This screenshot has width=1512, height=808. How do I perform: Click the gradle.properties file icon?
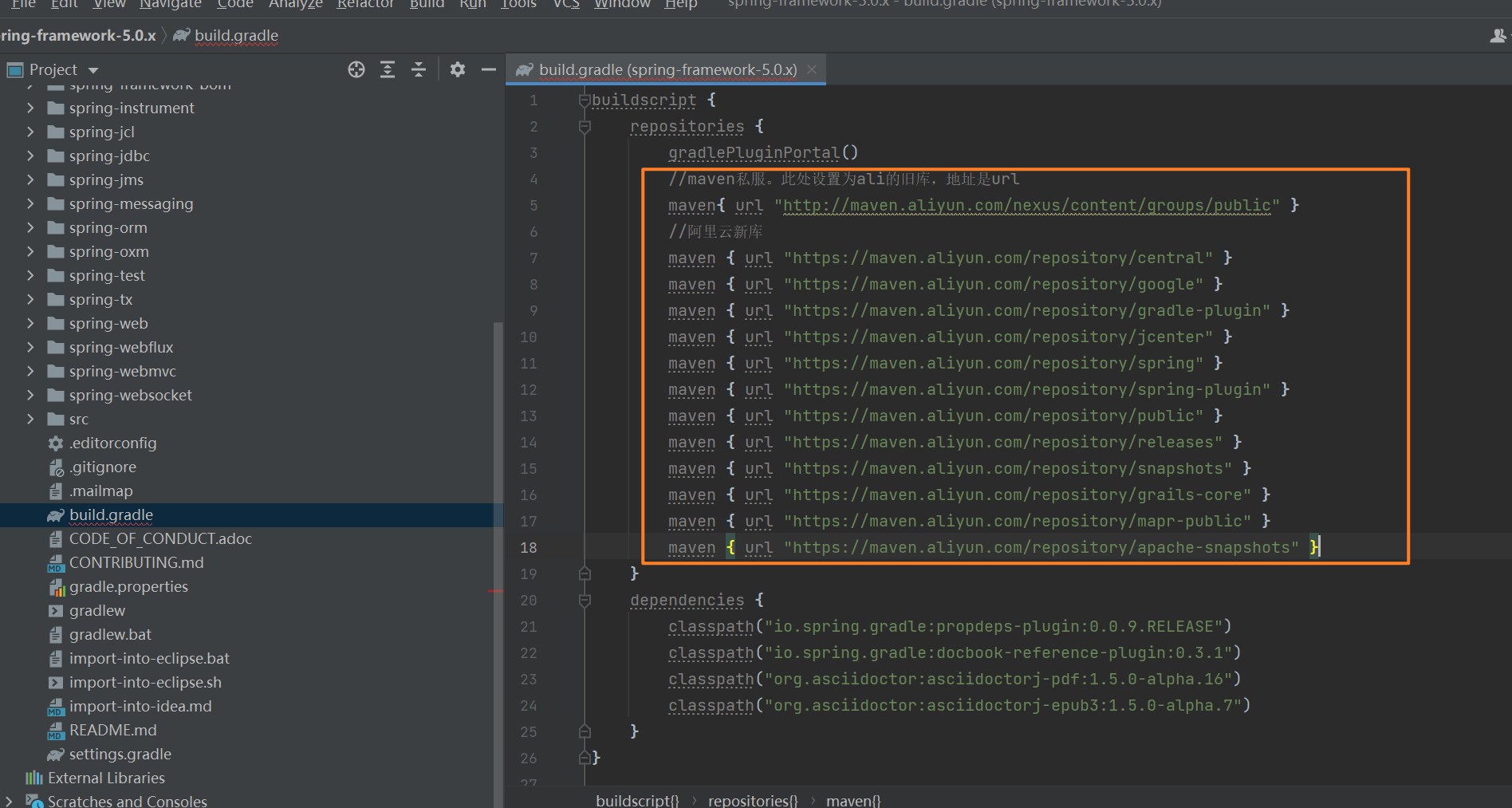point(57,587)
